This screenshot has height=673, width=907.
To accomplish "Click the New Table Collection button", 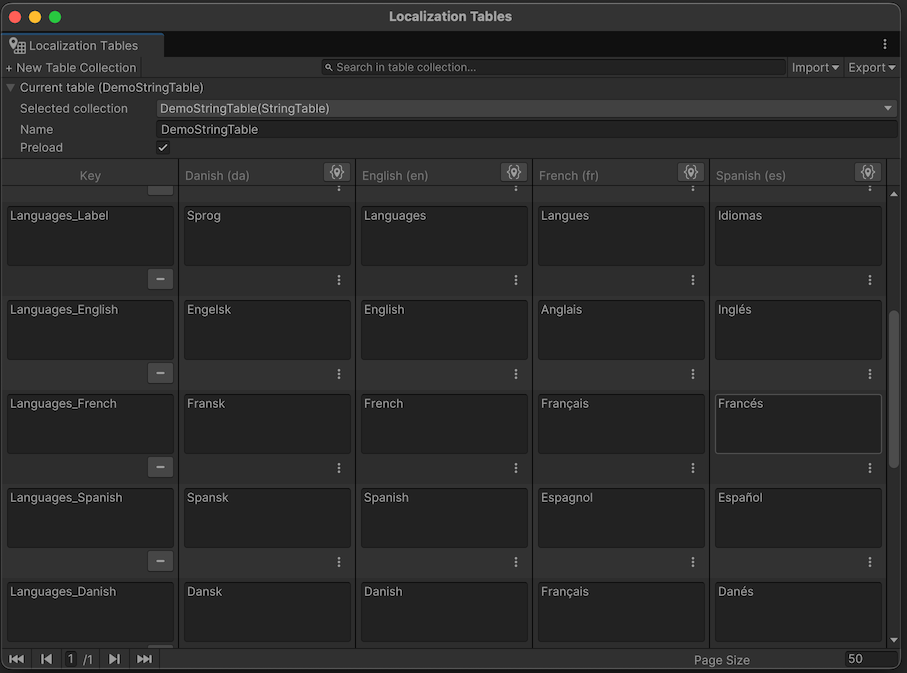I will coord(70,67).
